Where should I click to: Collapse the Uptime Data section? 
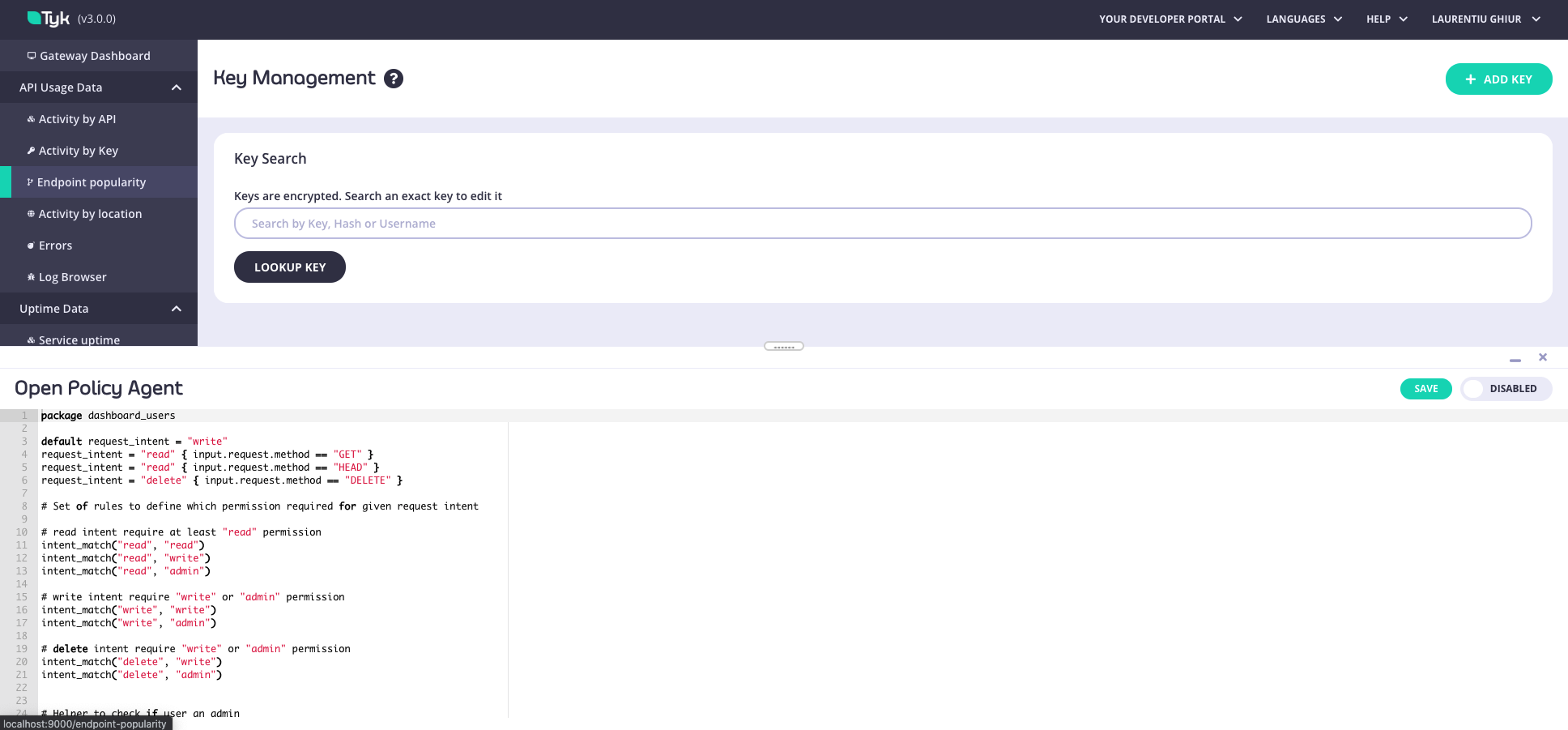coord(176,309)
